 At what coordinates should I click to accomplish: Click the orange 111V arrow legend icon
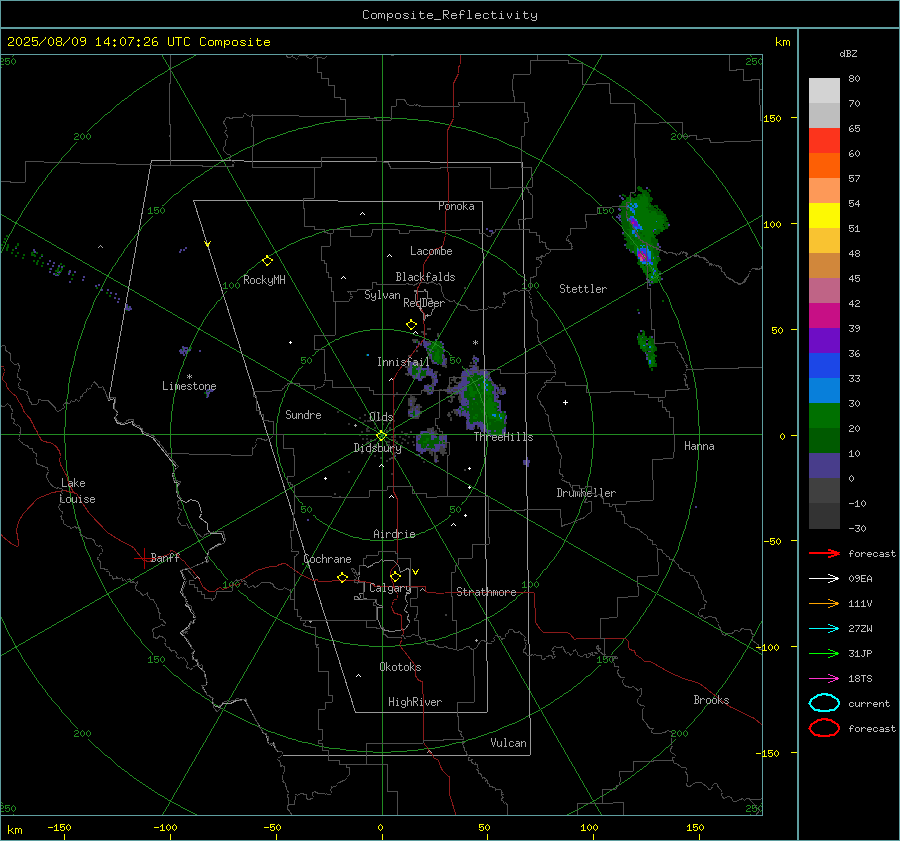pyautogui.click(x=824, y=603)
